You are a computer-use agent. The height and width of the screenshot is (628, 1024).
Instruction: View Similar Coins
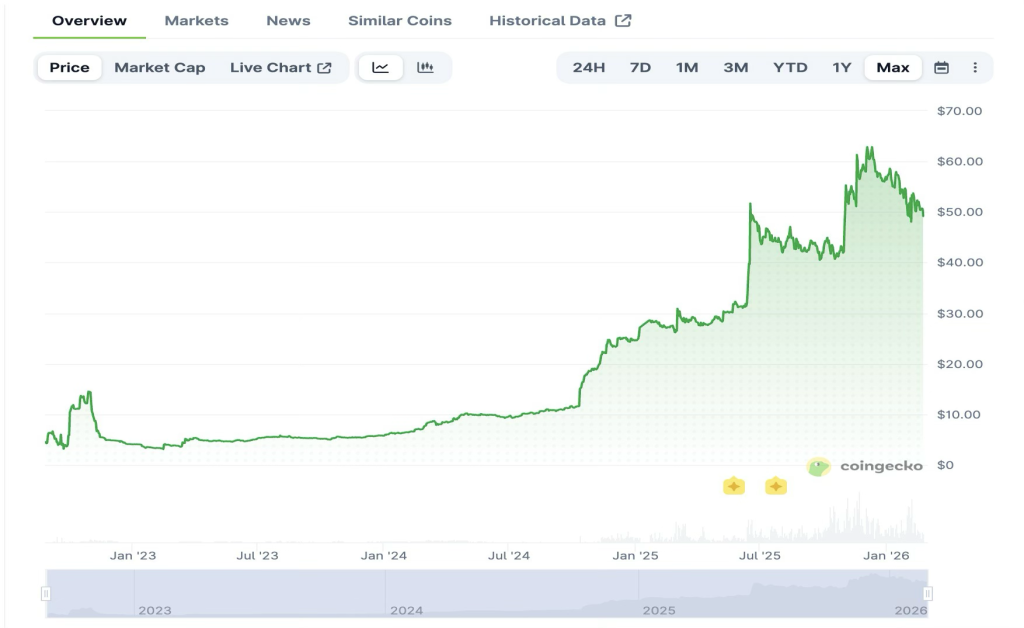click(399, 20)
